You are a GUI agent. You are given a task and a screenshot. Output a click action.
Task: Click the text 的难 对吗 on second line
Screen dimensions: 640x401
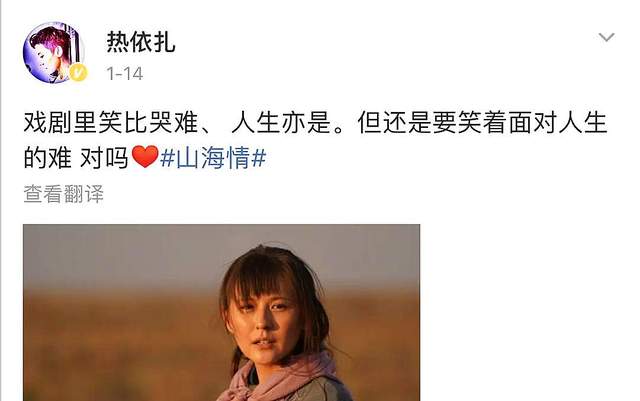pyautogui.click(x=76, y=158)
